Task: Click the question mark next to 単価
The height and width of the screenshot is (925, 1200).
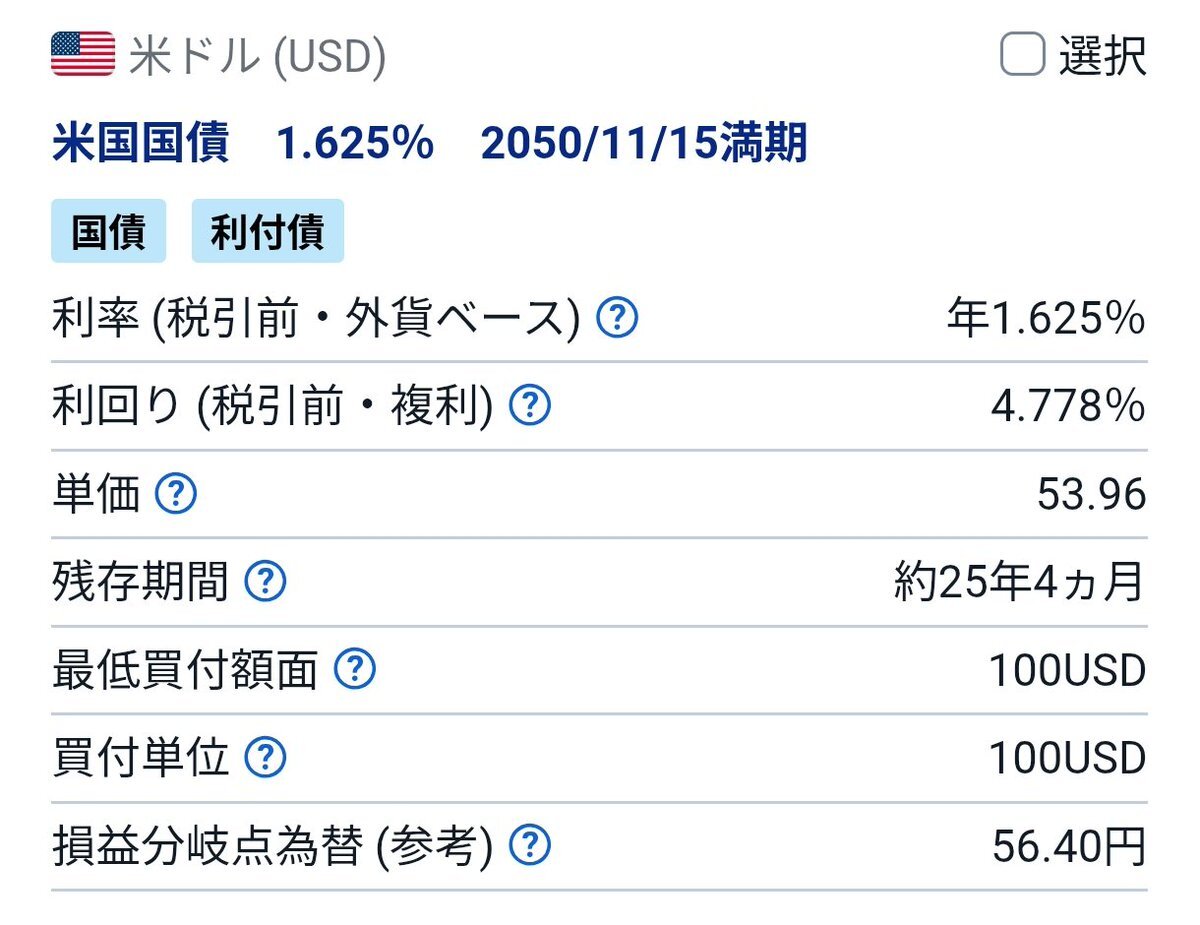Action: [176, 494]
